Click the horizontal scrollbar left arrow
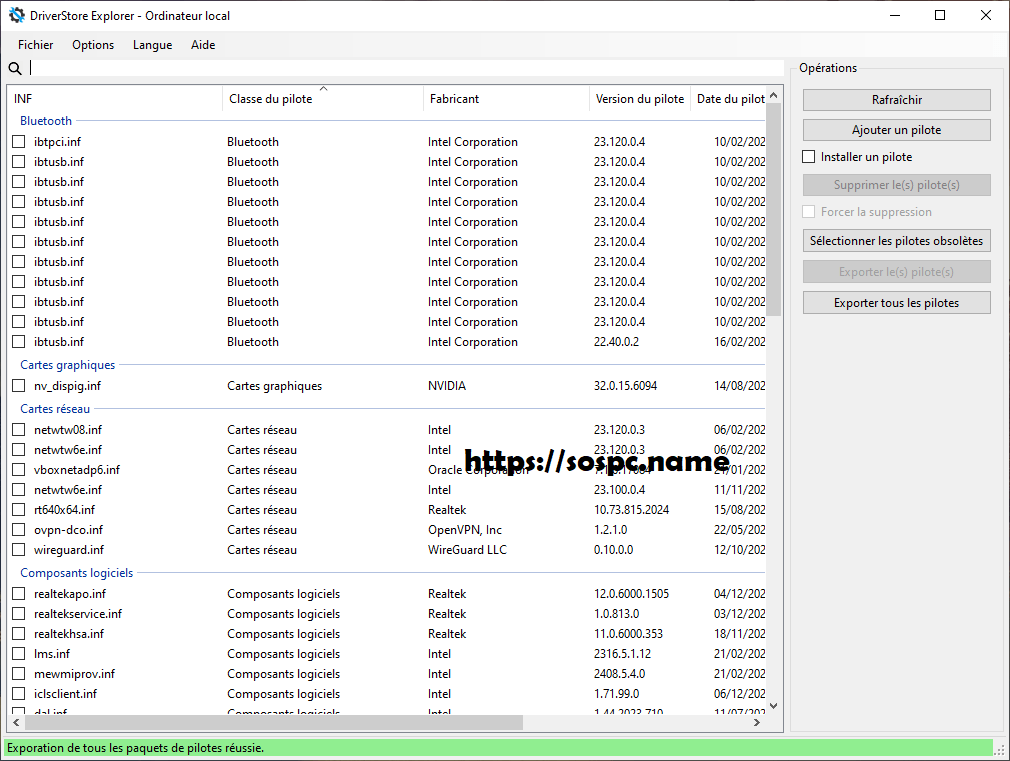This screenshot has width=1010, height=761. pyautogui.click(x=17, y=722)
